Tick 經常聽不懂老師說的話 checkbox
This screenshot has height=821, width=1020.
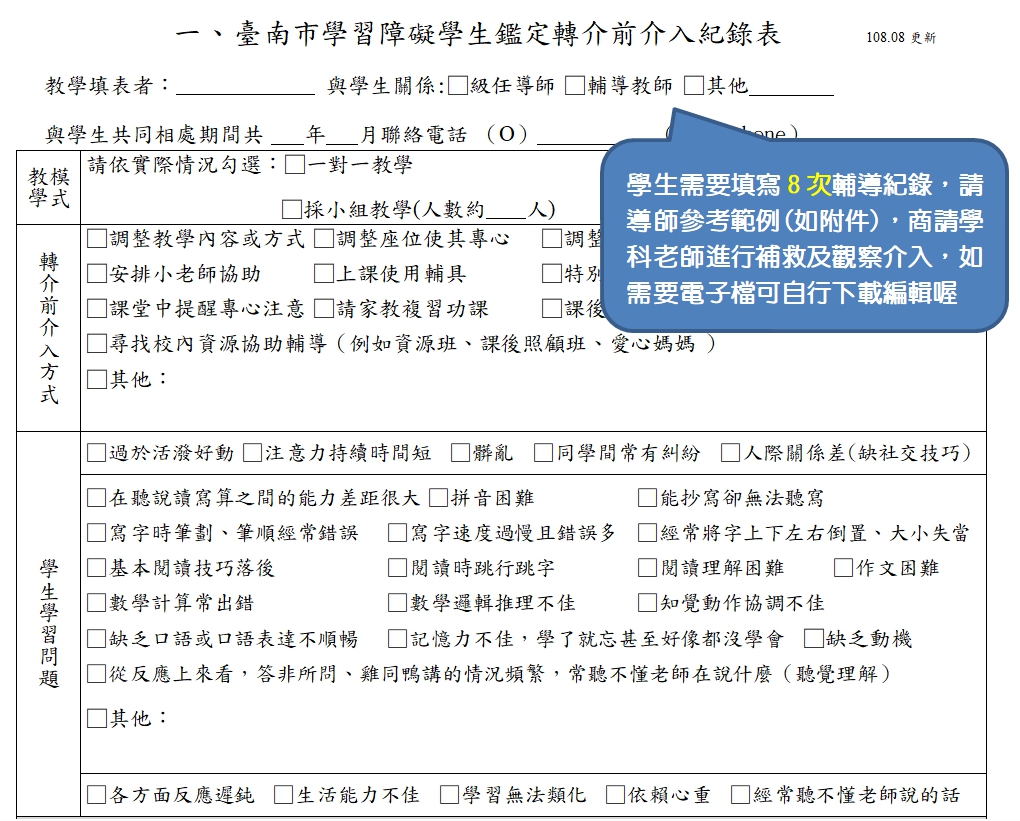[x=740, y=795]
